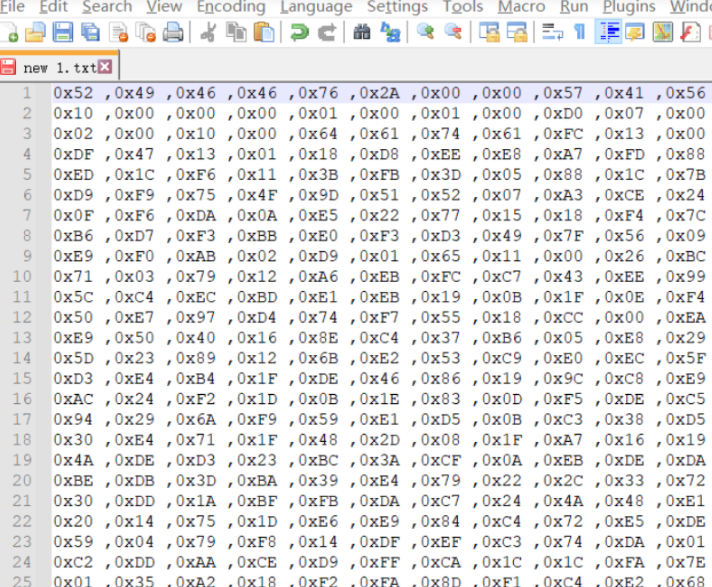
Task: Print the document with the printer icon
Action: 173,32
